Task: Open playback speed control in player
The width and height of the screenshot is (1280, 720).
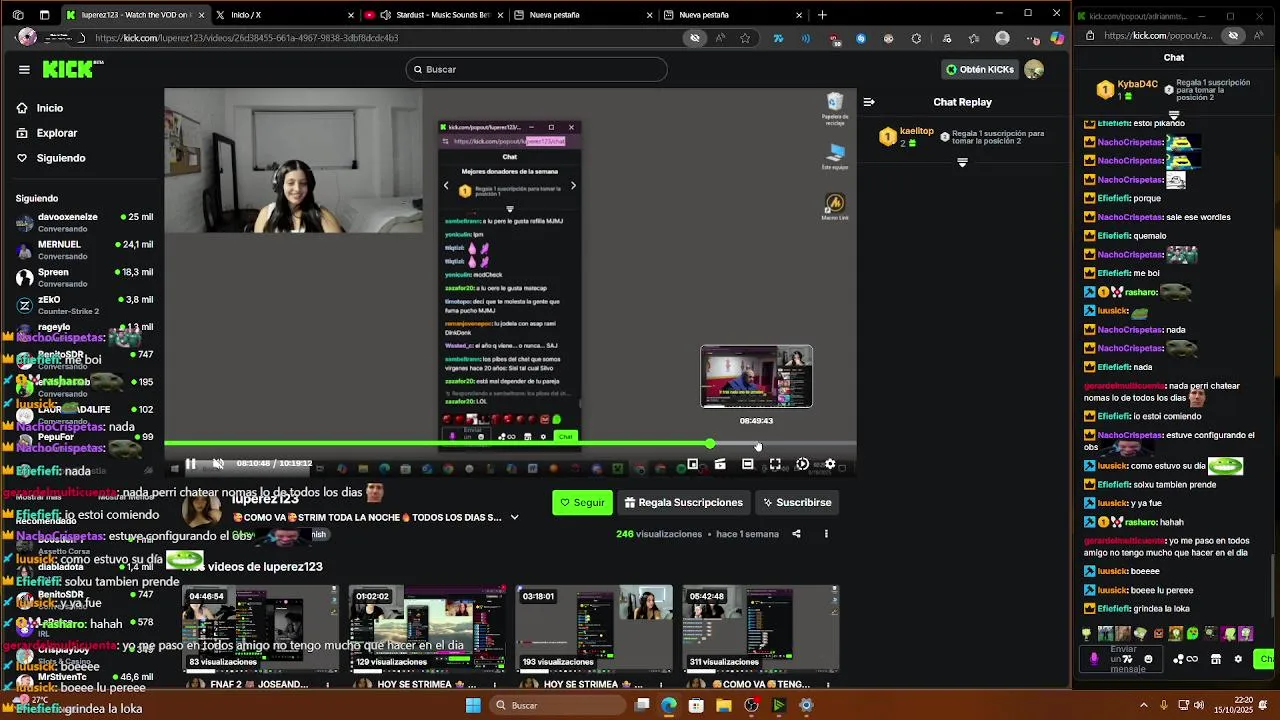Action: (x=802, y=464)
